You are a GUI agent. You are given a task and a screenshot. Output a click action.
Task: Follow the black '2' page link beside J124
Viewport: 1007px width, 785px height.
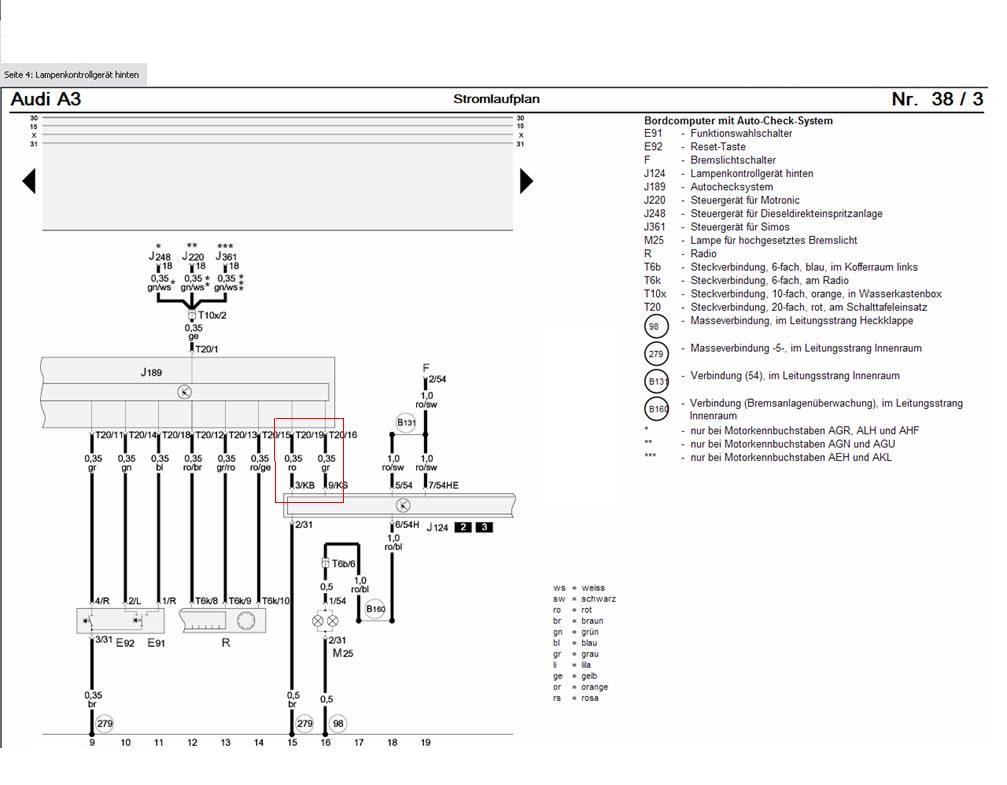coord(463,527)
